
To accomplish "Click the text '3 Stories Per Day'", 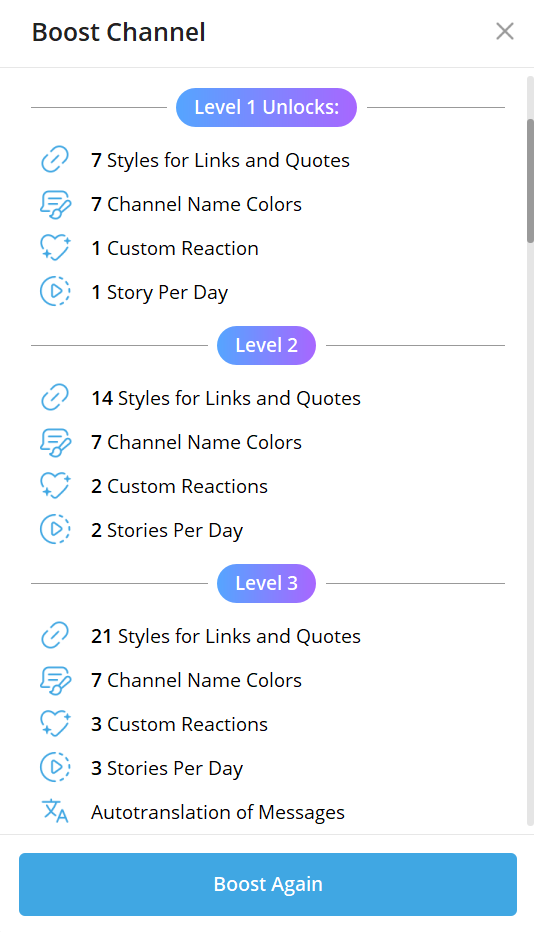I will (x=167, y=769).
